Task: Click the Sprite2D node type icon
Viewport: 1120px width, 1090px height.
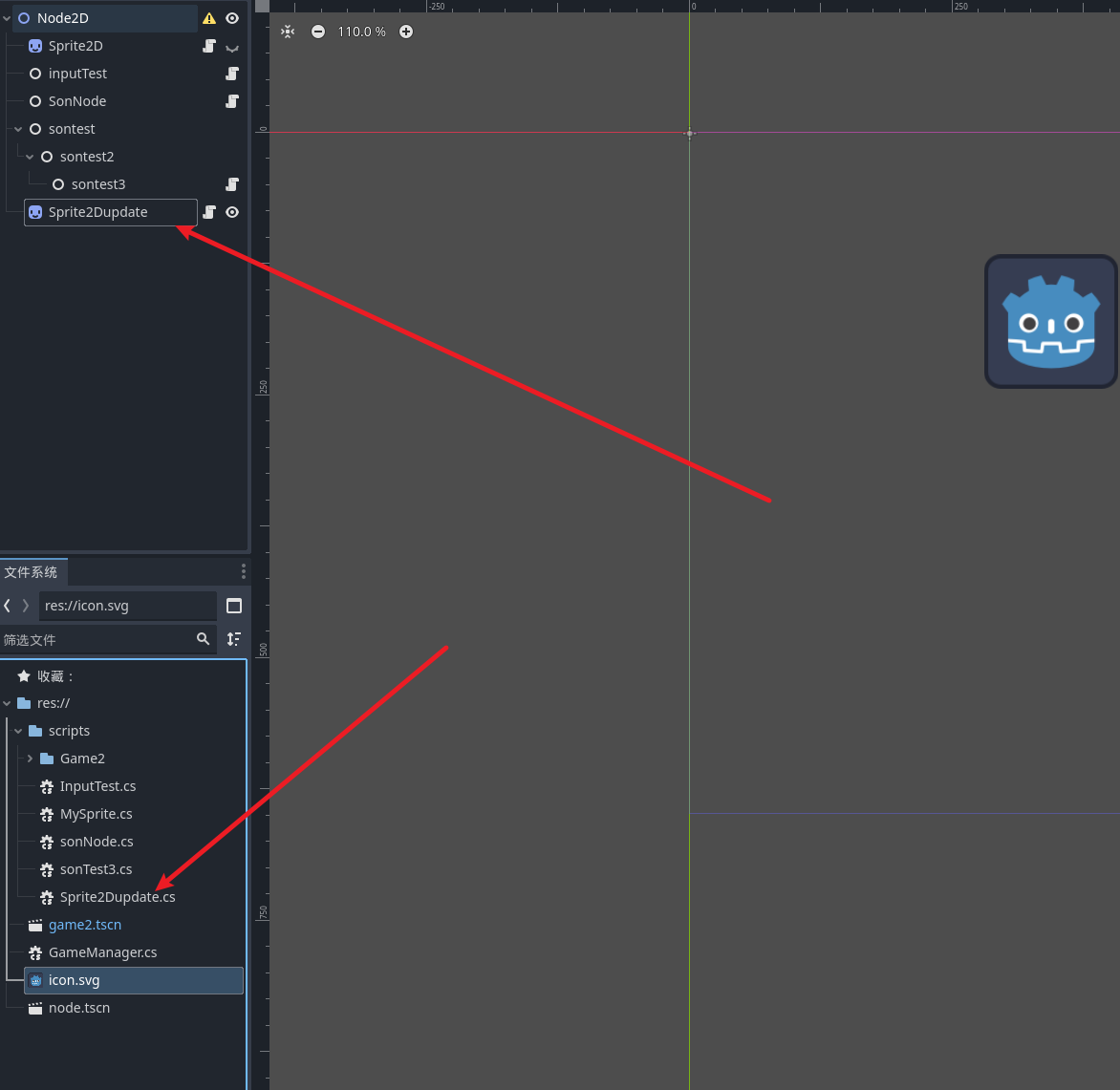Action: pyautogui.click(x=35, y=47)
